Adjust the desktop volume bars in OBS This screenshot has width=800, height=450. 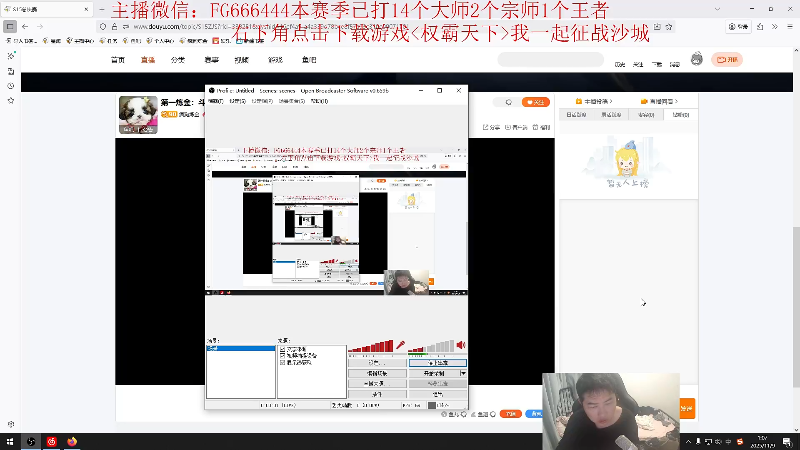click(431, 346)
